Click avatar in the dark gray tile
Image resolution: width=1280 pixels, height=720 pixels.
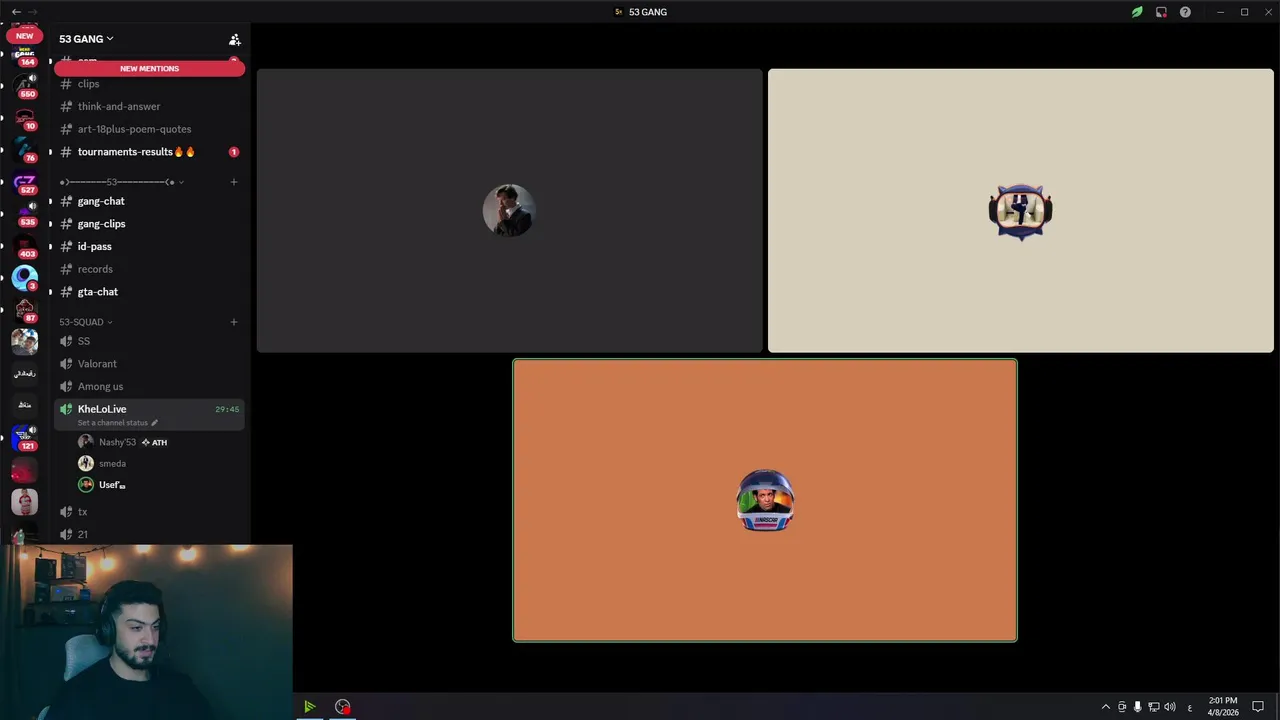(x=509, y=210)
